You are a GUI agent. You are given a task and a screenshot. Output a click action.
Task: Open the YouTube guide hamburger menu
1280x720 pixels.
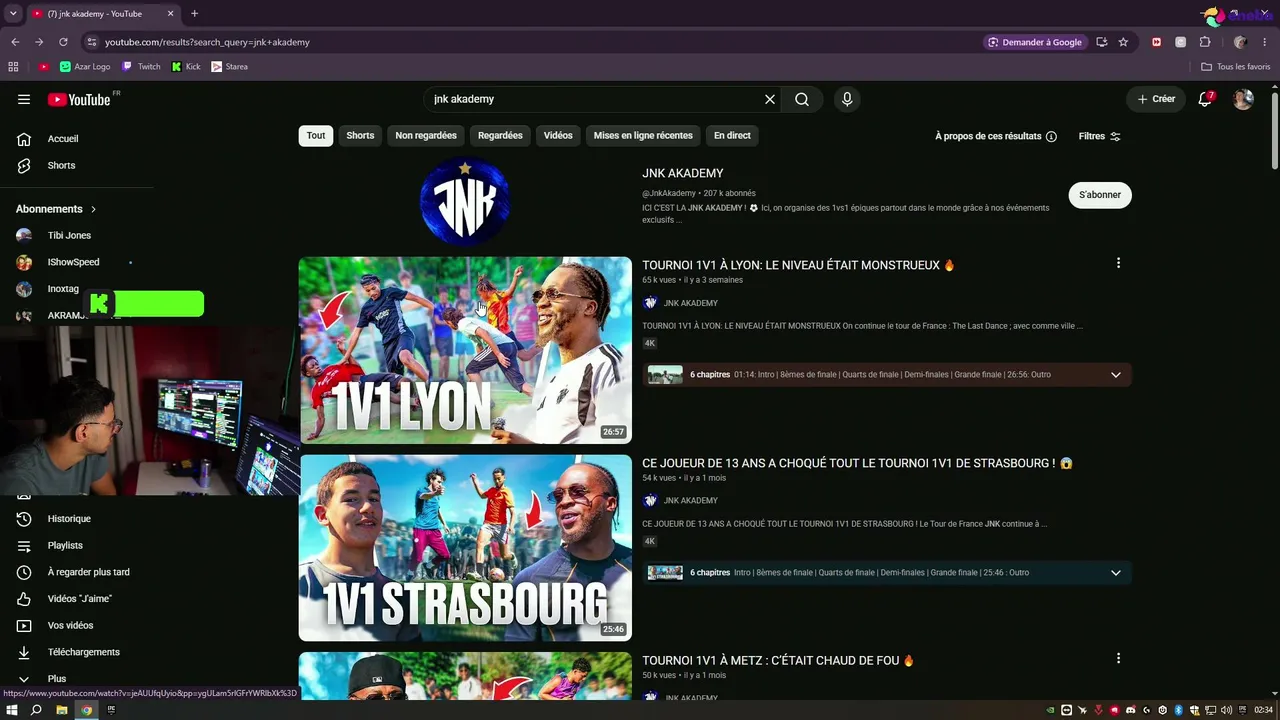tap(24, 99)
